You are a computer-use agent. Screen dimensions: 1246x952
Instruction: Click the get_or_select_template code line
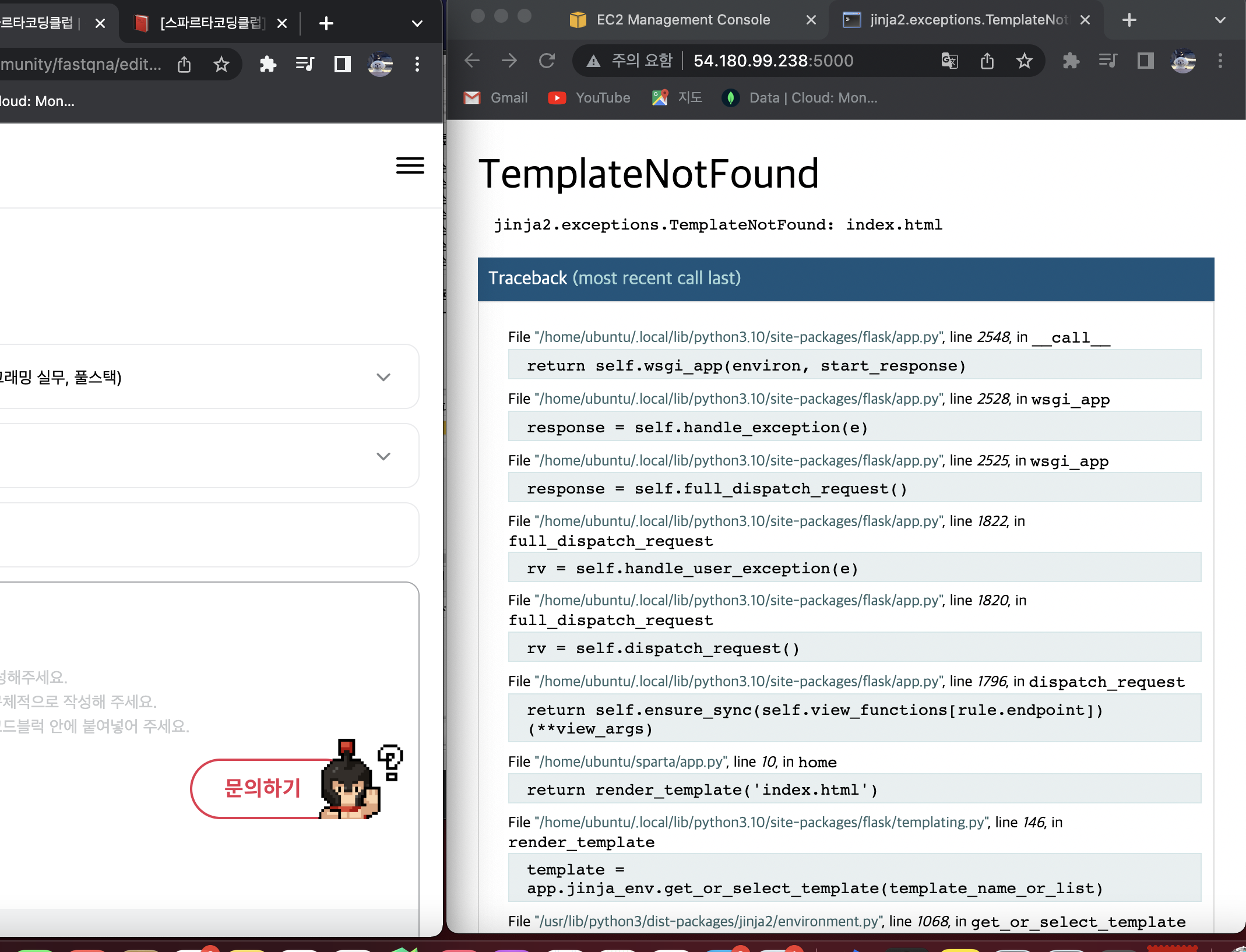(854, 878)
